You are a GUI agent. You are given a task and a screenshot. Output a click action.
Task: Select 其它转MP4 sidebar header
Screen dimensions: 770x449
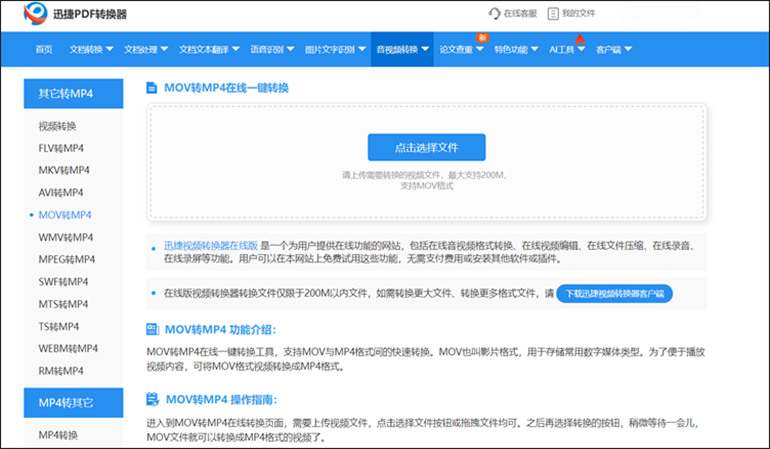coord(73,93)
